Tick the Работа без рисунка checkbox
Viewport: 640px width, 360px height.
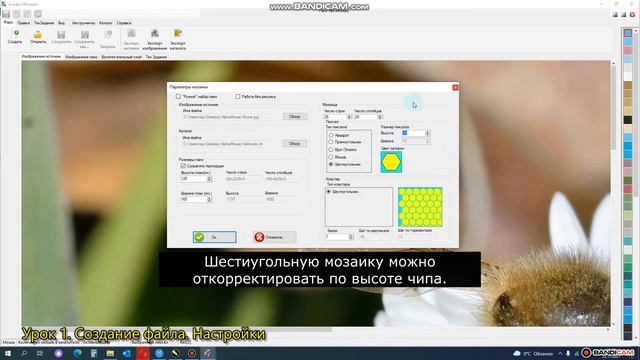(238, 97)
